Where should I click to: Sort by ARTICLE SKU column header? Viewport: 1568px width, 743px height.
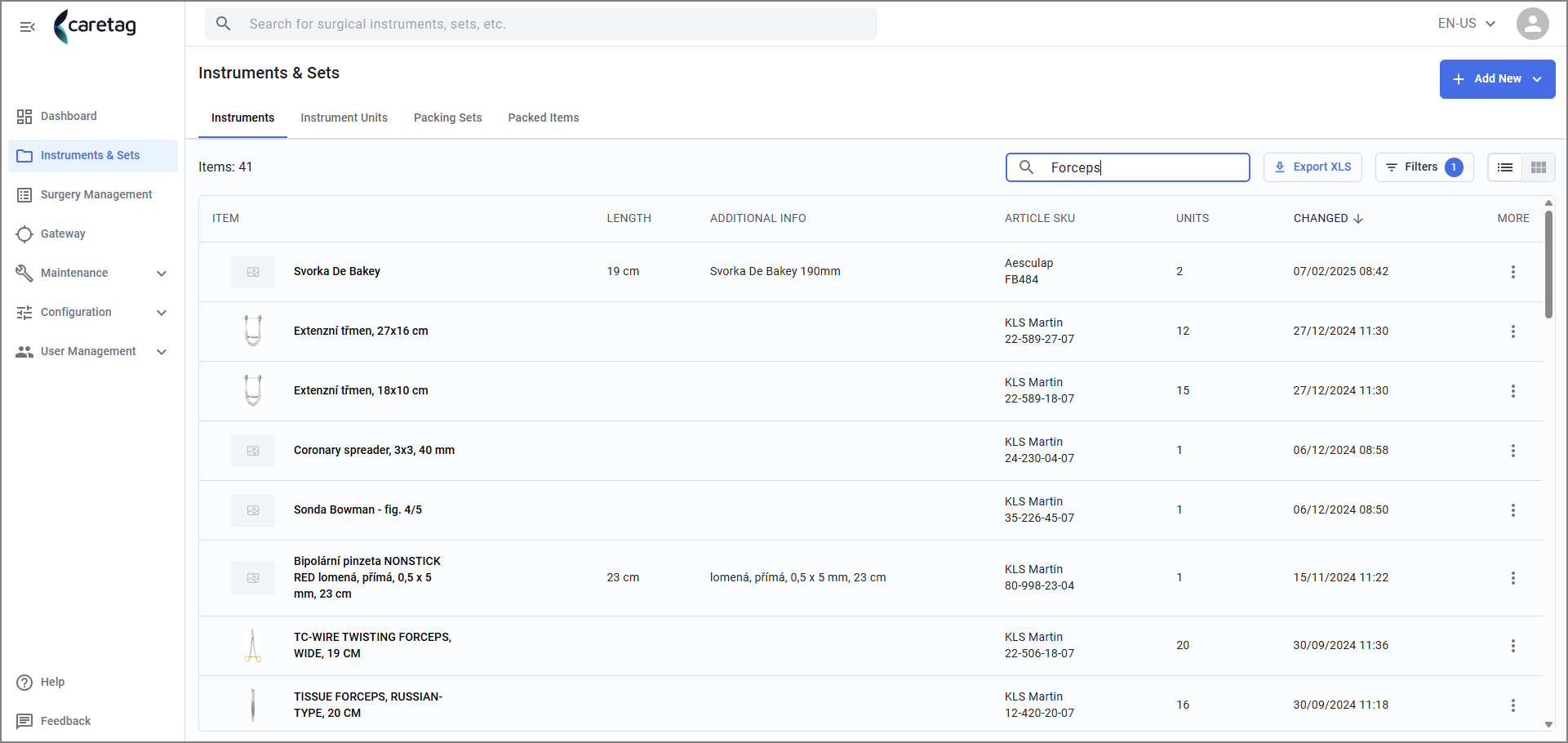(1039, 219)
